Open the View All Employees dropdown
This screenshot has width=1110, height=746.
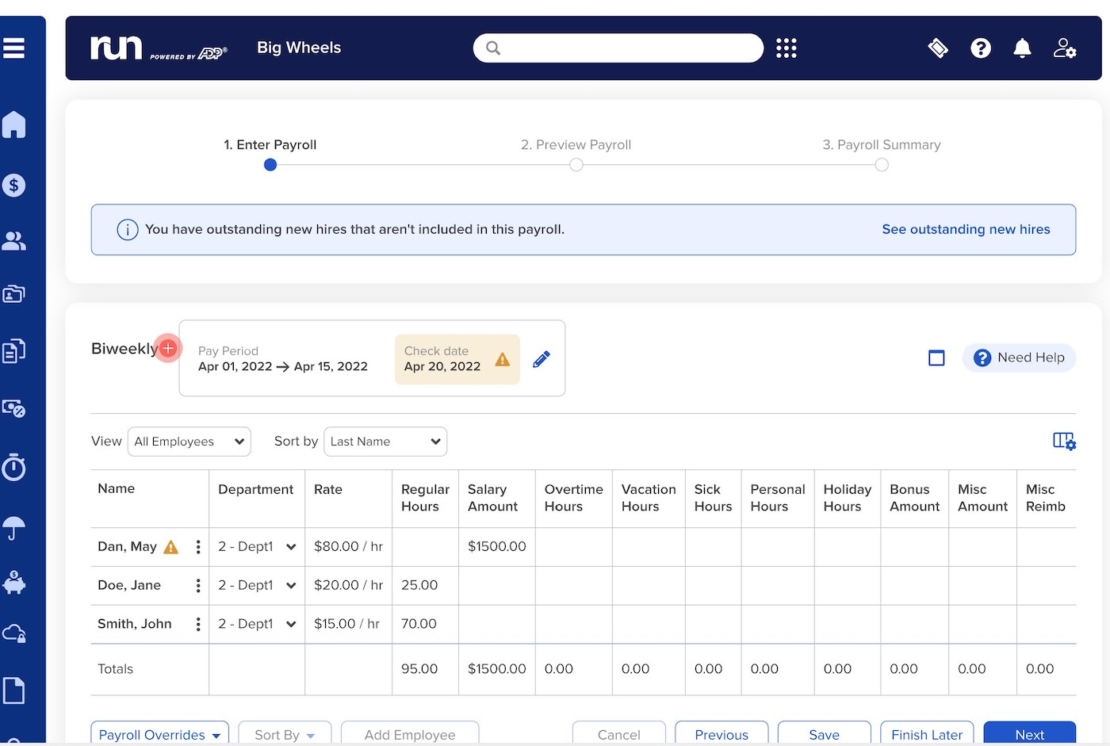(x=189, y=441)
